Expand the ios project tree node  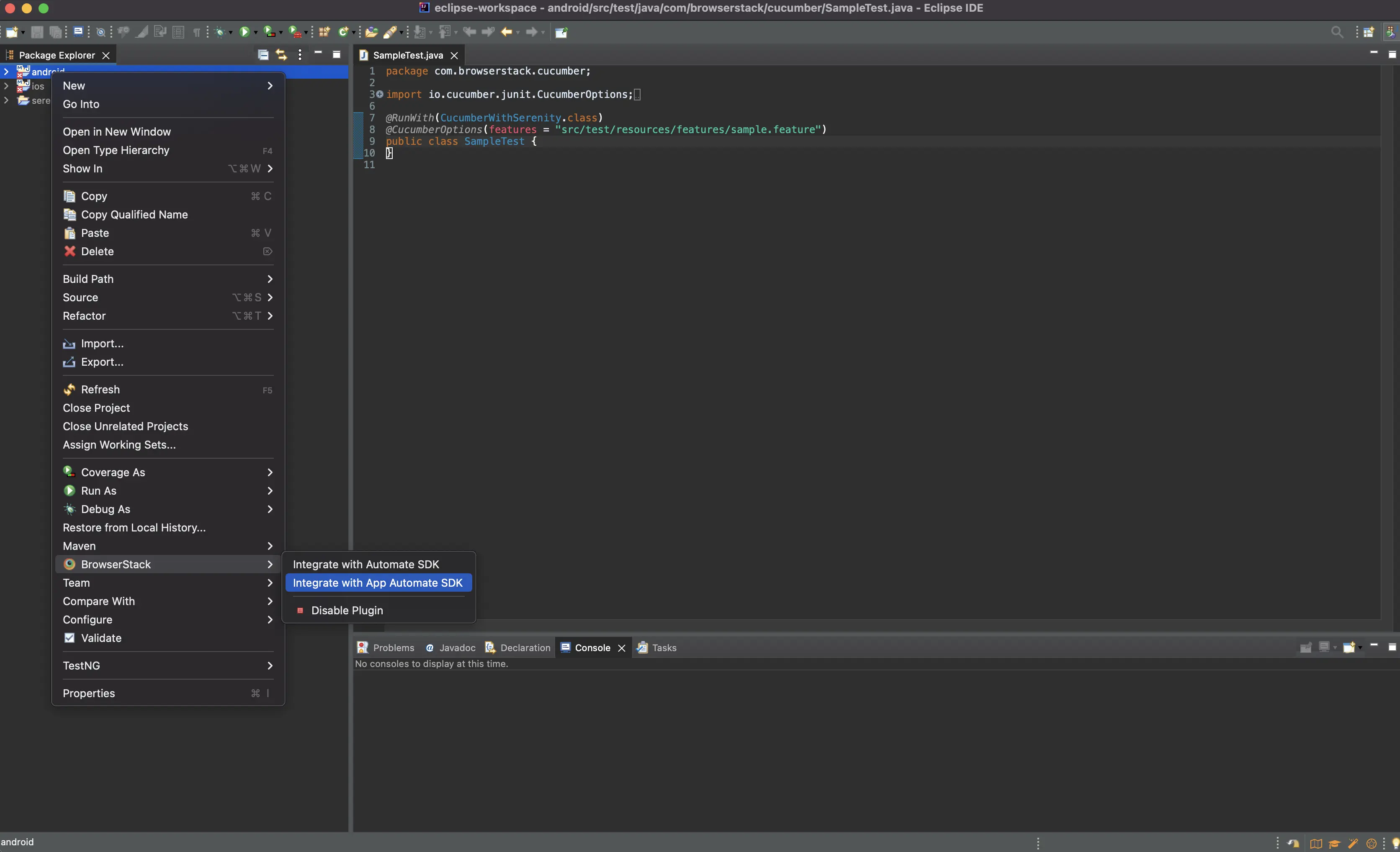coord(6,86)
